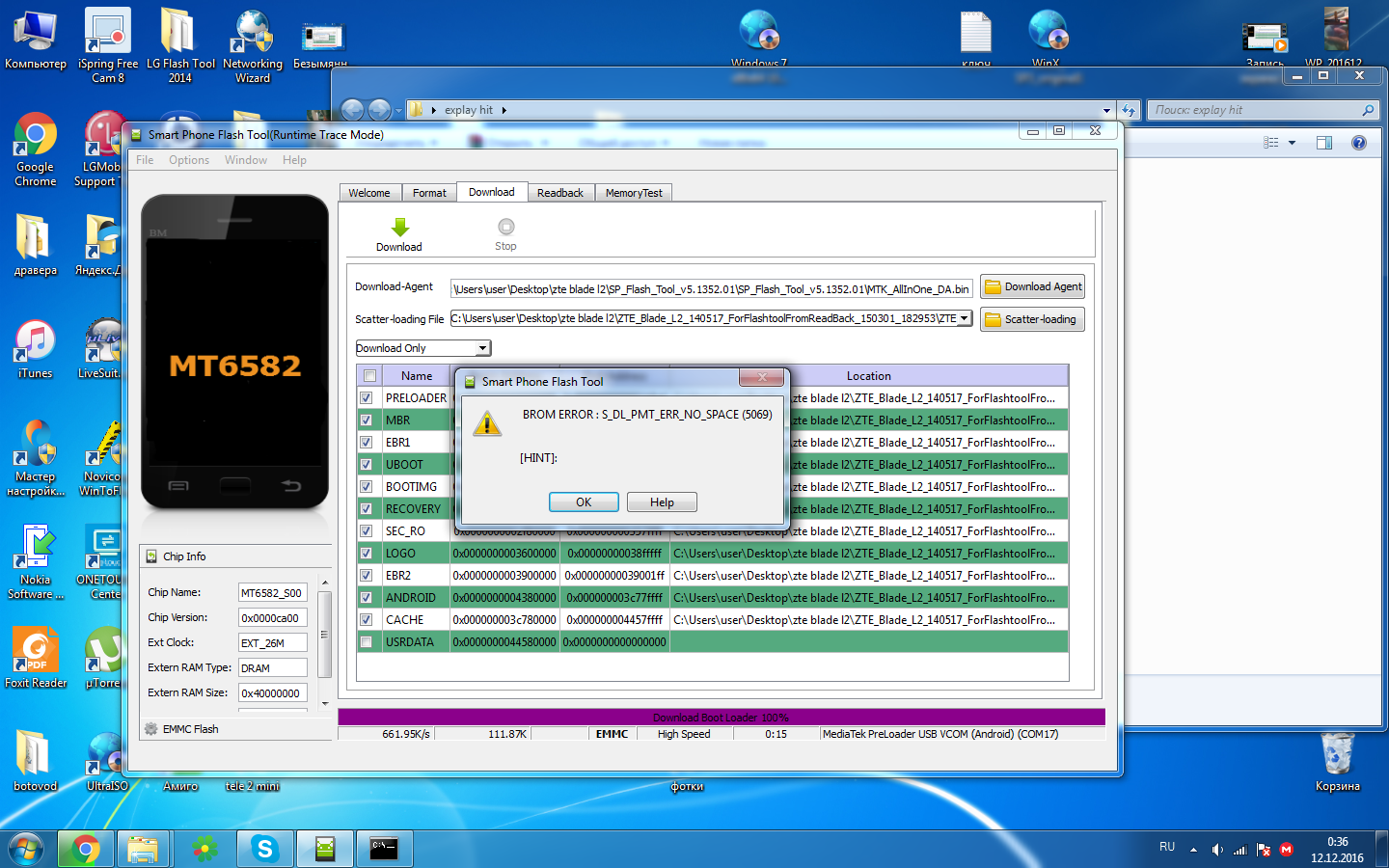Open Skype from the taskbar
This screenshot has width=1389, height=868.
(264, 849)
